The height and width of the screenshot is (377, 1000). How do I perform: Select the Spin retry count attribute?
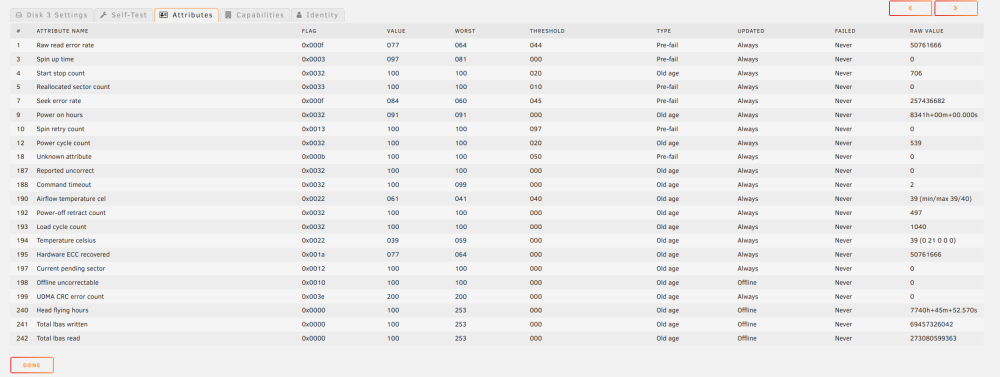pyautogui.click(x=61, y=129)
